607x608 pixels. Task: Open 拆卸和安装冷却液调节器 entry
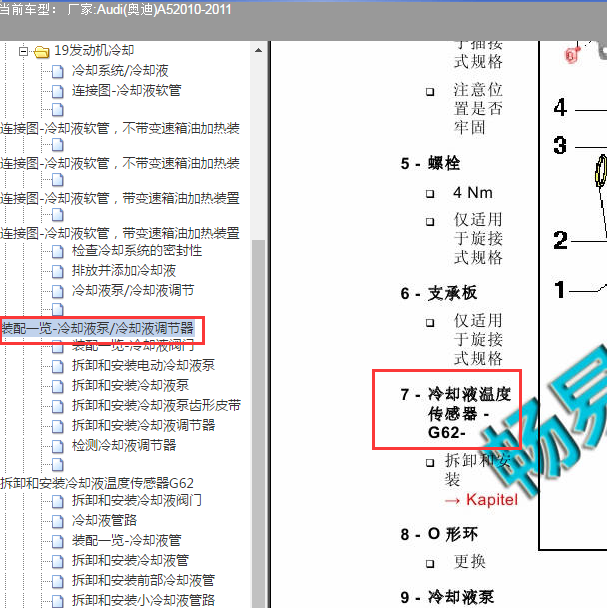(143, 425)
